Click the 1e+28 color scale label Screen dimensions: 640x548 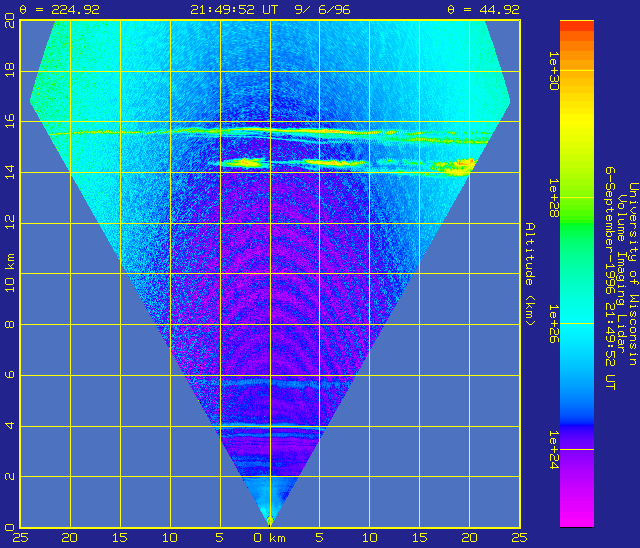tap(553, 198)
